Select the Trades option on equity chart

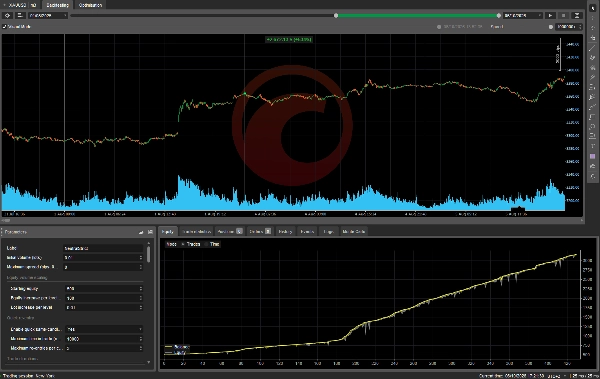tap(191, 244)
